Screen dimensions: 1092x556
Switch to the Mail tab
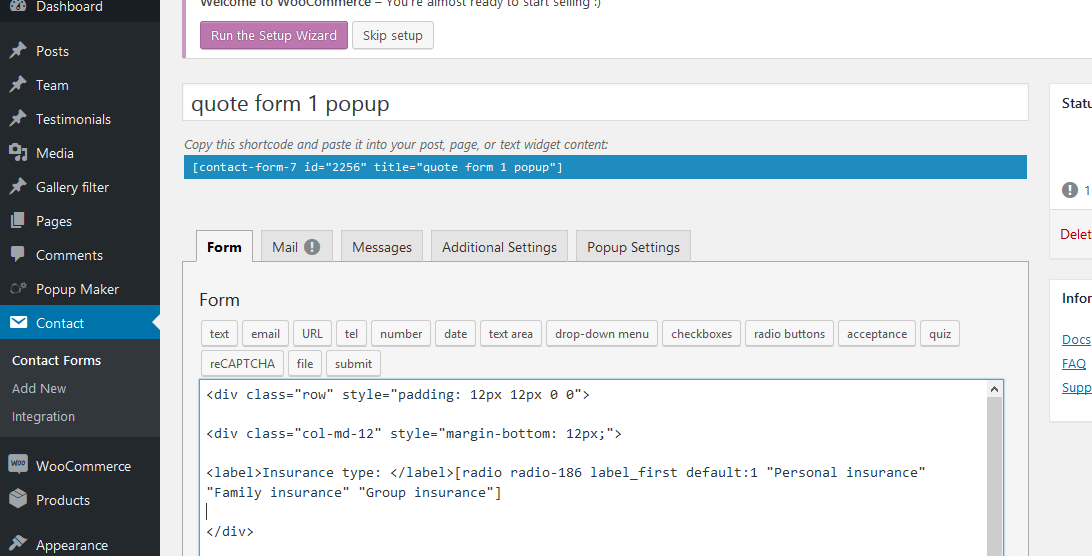pyautogui.click(x=295, y=247)
